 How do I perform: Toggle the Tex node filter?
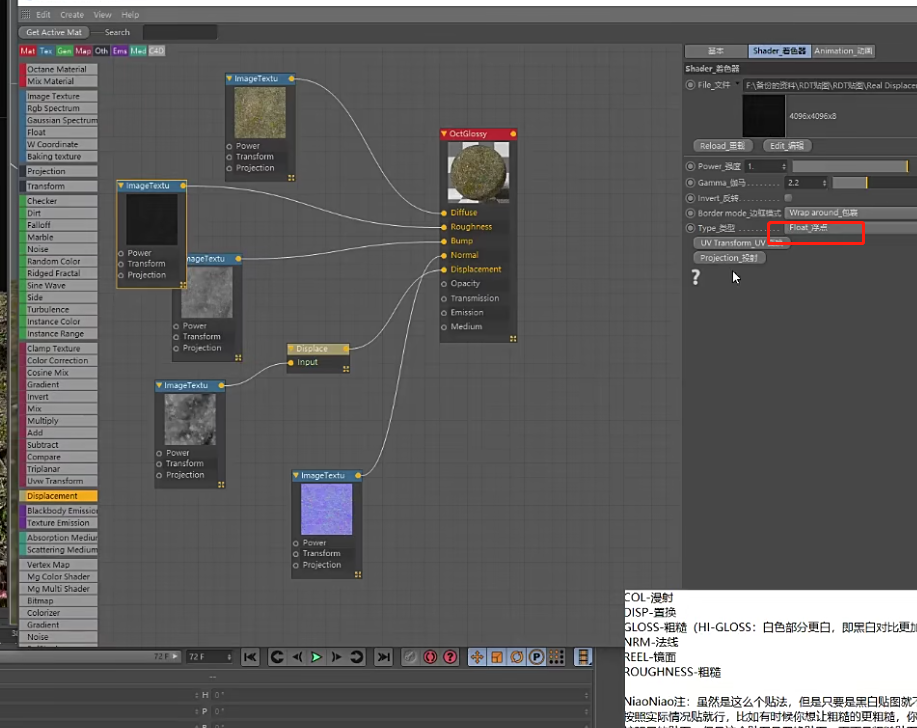[x=46, y=51]
